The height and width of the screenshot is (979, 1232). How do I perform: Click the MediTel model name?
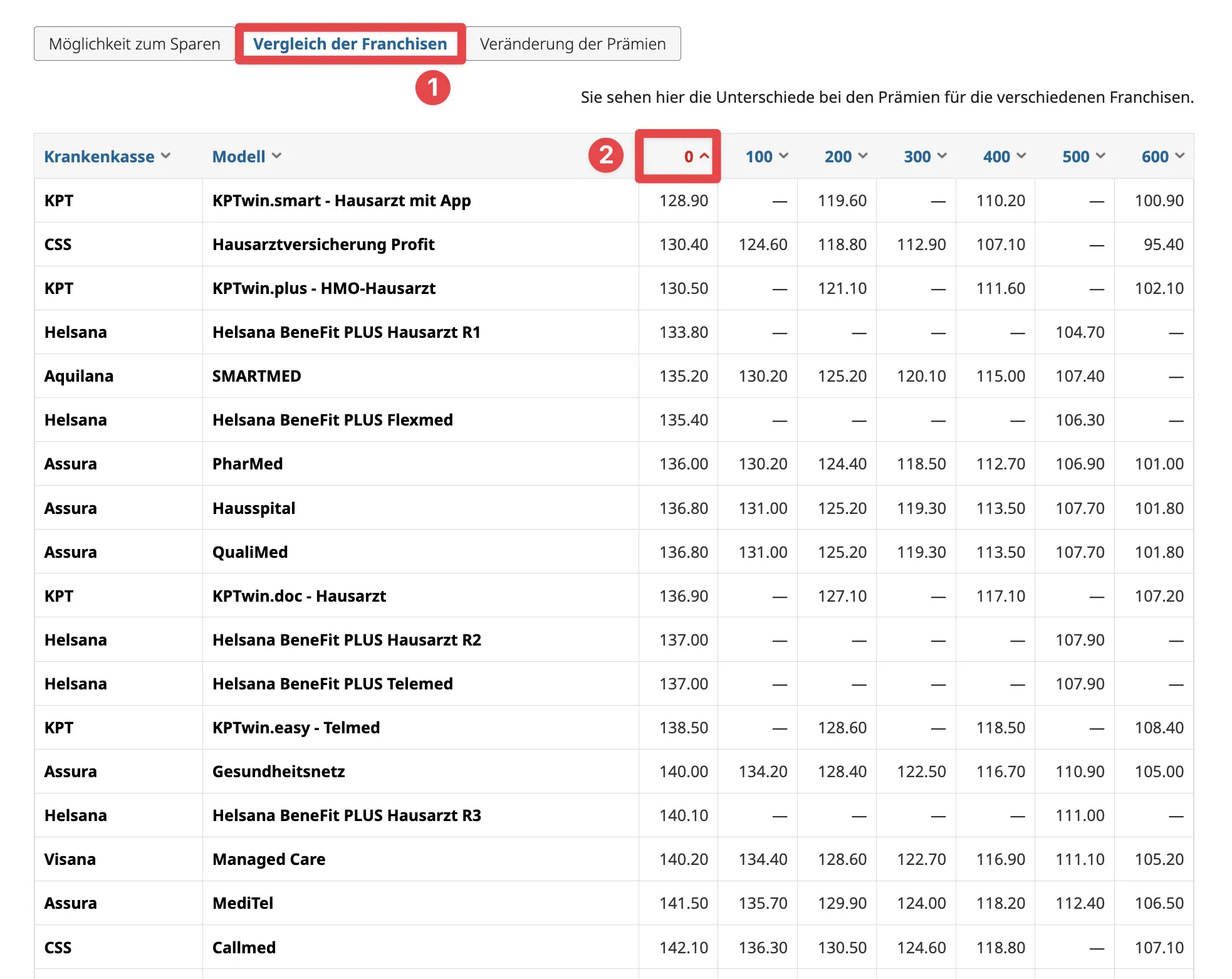pyautogui.click(x=243, y=903)
